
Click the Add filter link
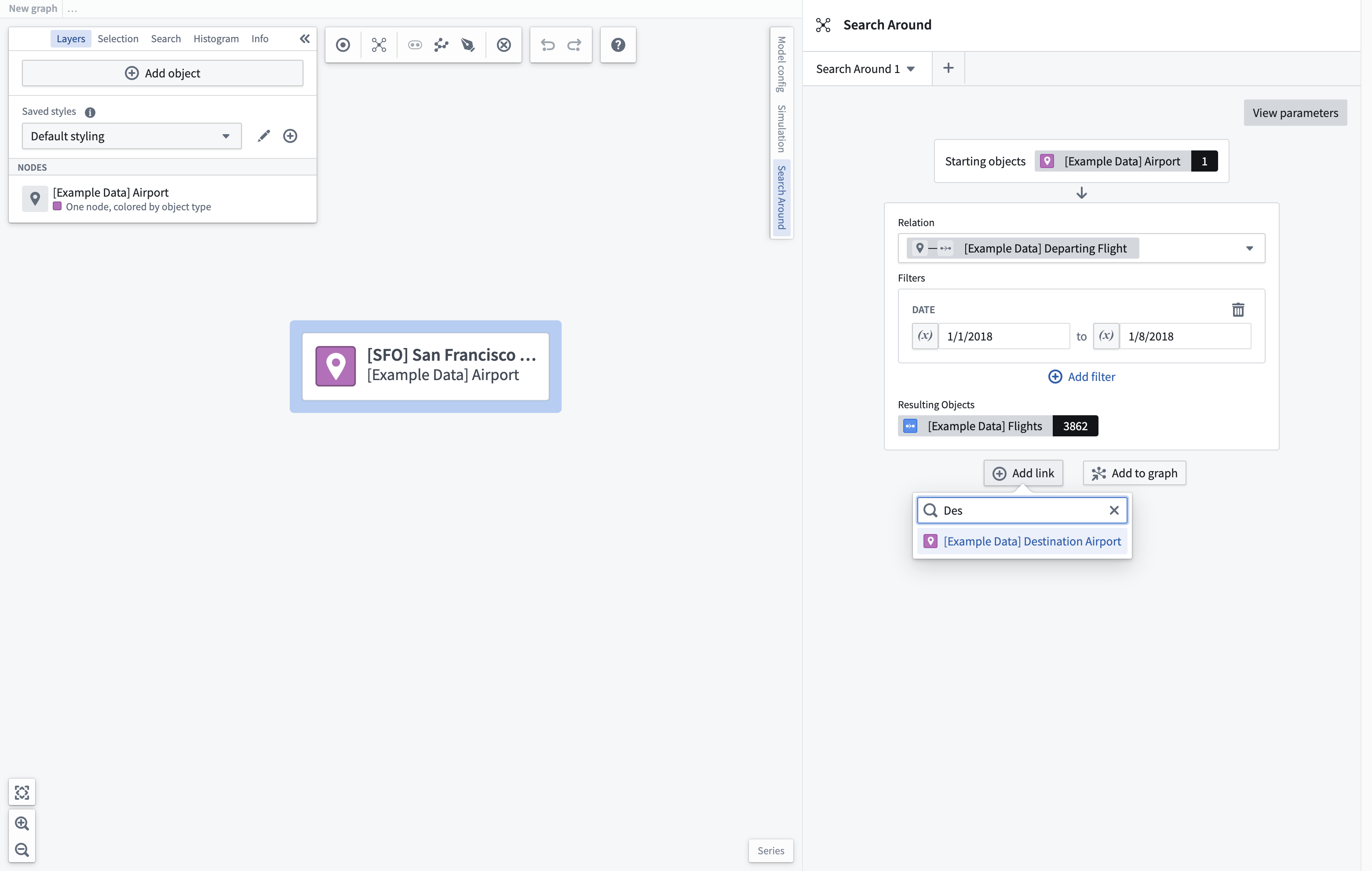click(1081, 377)
